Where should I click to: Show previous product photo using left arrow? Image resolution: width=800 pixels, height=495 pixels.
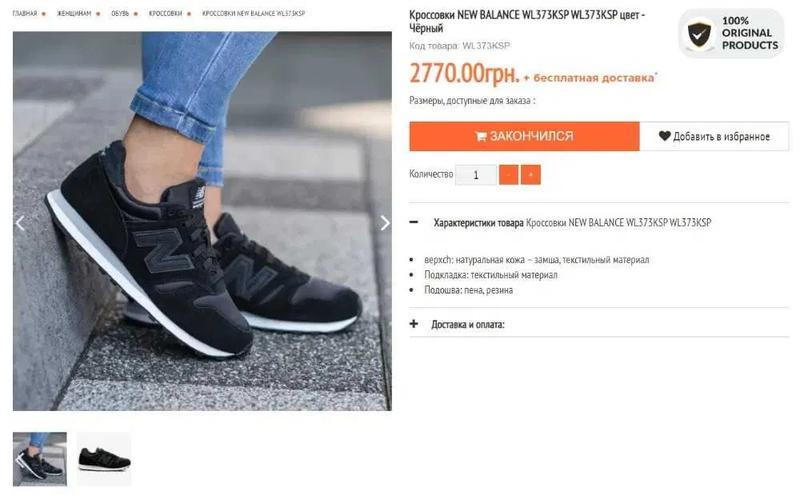coord(20,223)
